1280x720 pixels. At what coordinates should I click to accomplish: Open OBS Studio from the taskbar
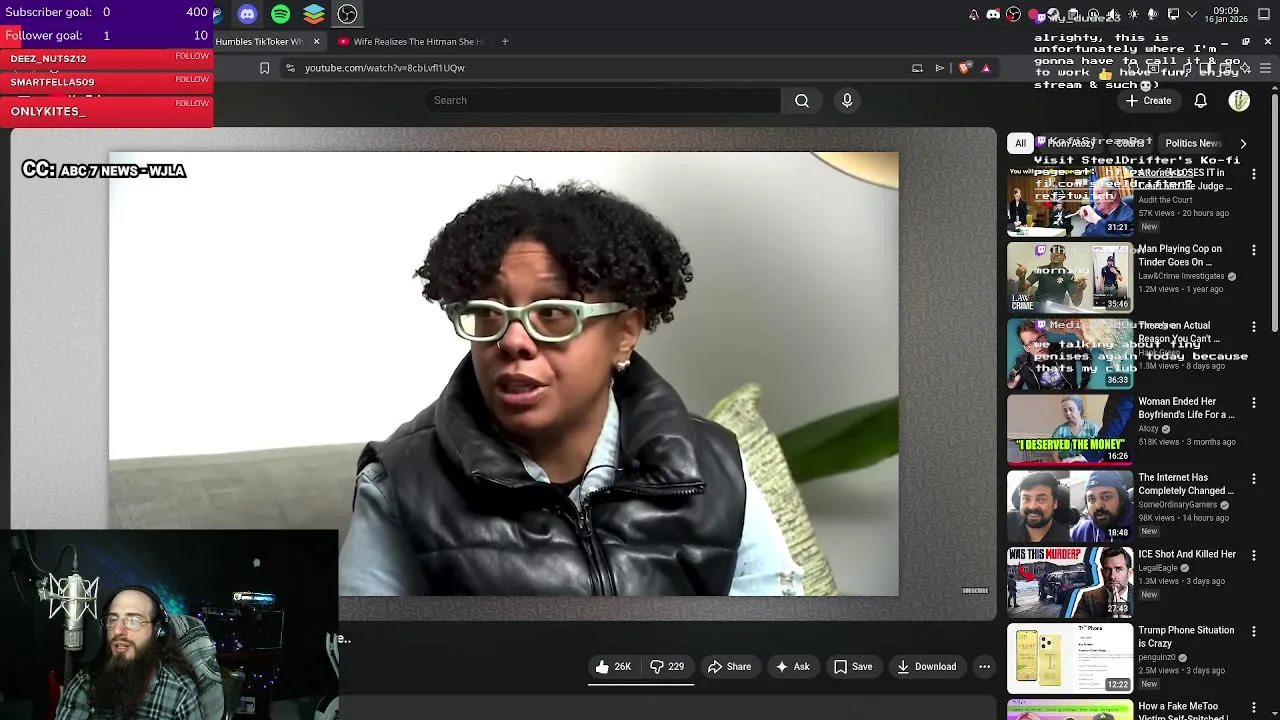347,14
